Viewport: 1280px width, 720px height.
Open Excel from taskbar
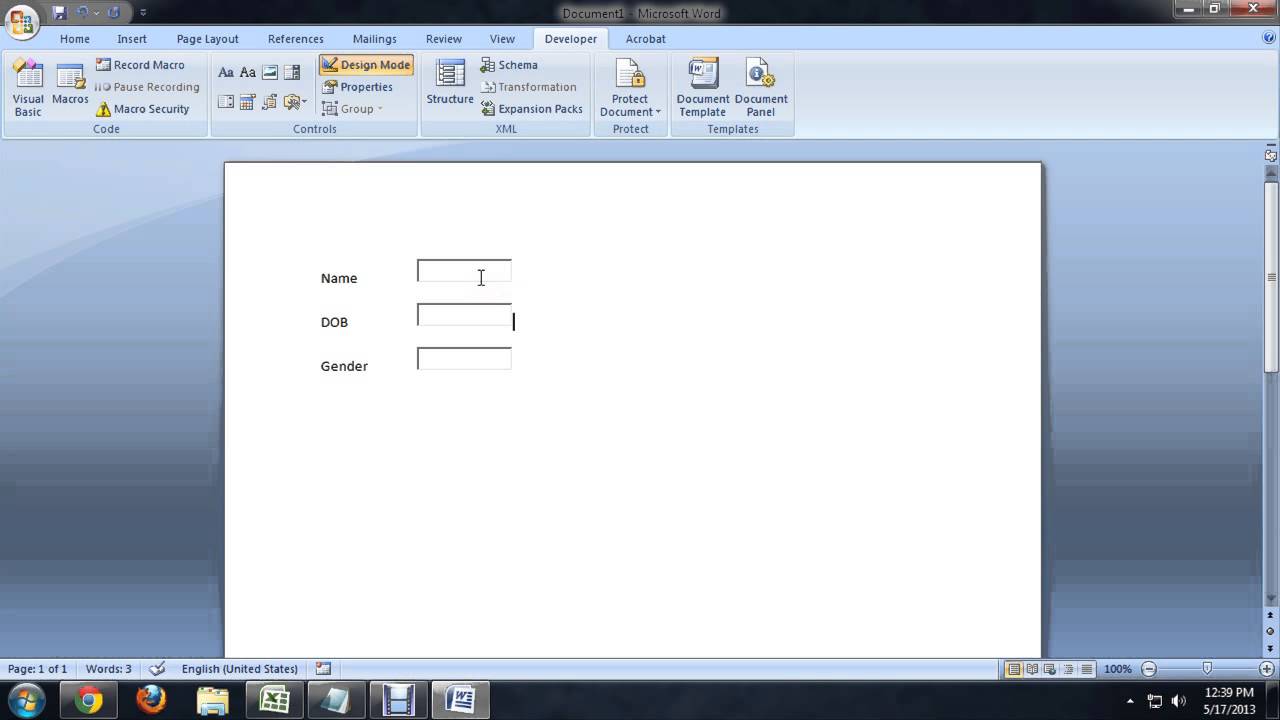tap(274, 700)
